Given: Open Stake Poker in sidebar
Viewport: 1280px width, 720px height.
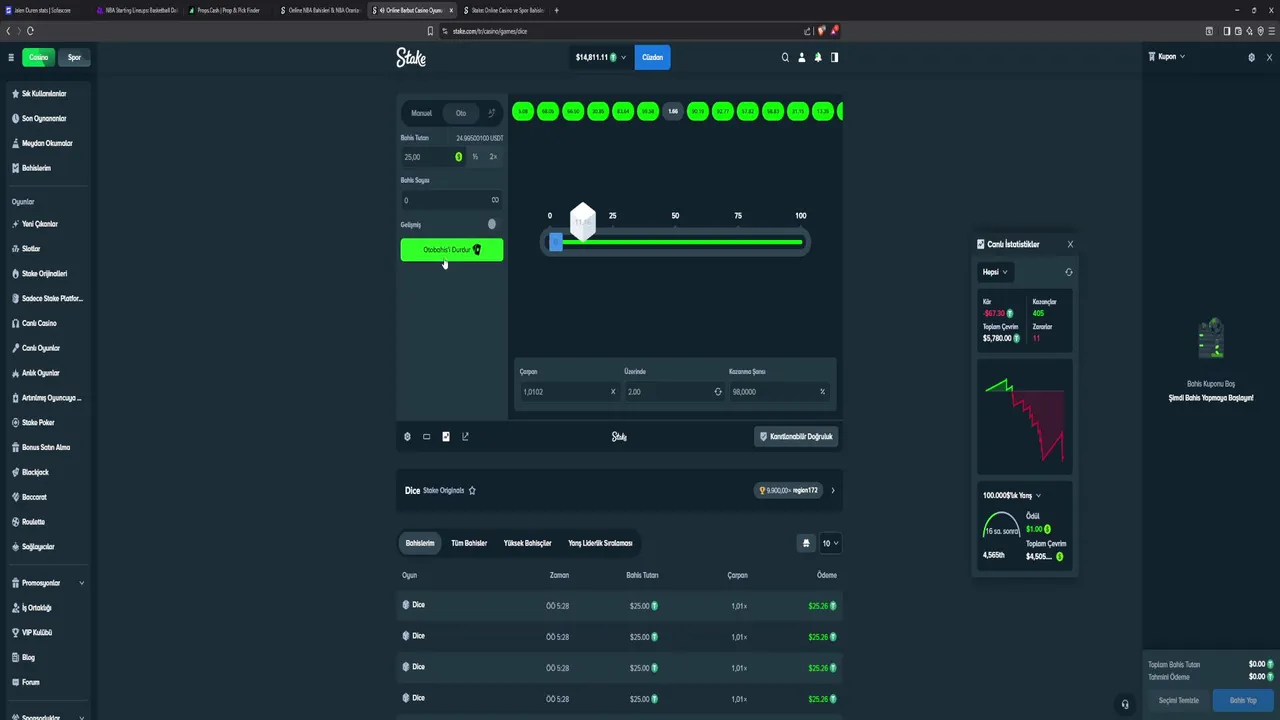Looking at the screenshot, I should (45, 422).
